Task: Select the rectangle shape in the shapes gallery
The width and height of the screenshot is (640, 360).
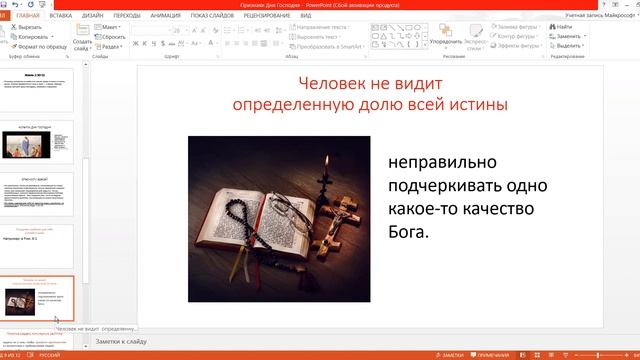Action: (x=409, y=28)
